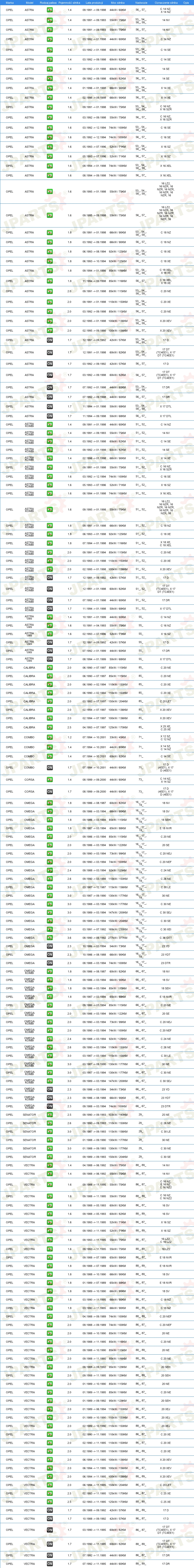Click the petrol icon in ASTRA VAN X 16 SZ row
The image size is (194, 1568).
pos(50,634)
